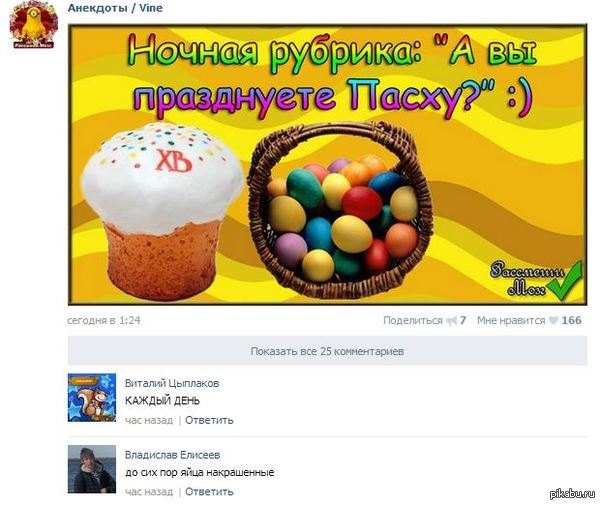Click the Поделиться link
The width and height of the screenshot is (600, 505).
tap(413, 321)
